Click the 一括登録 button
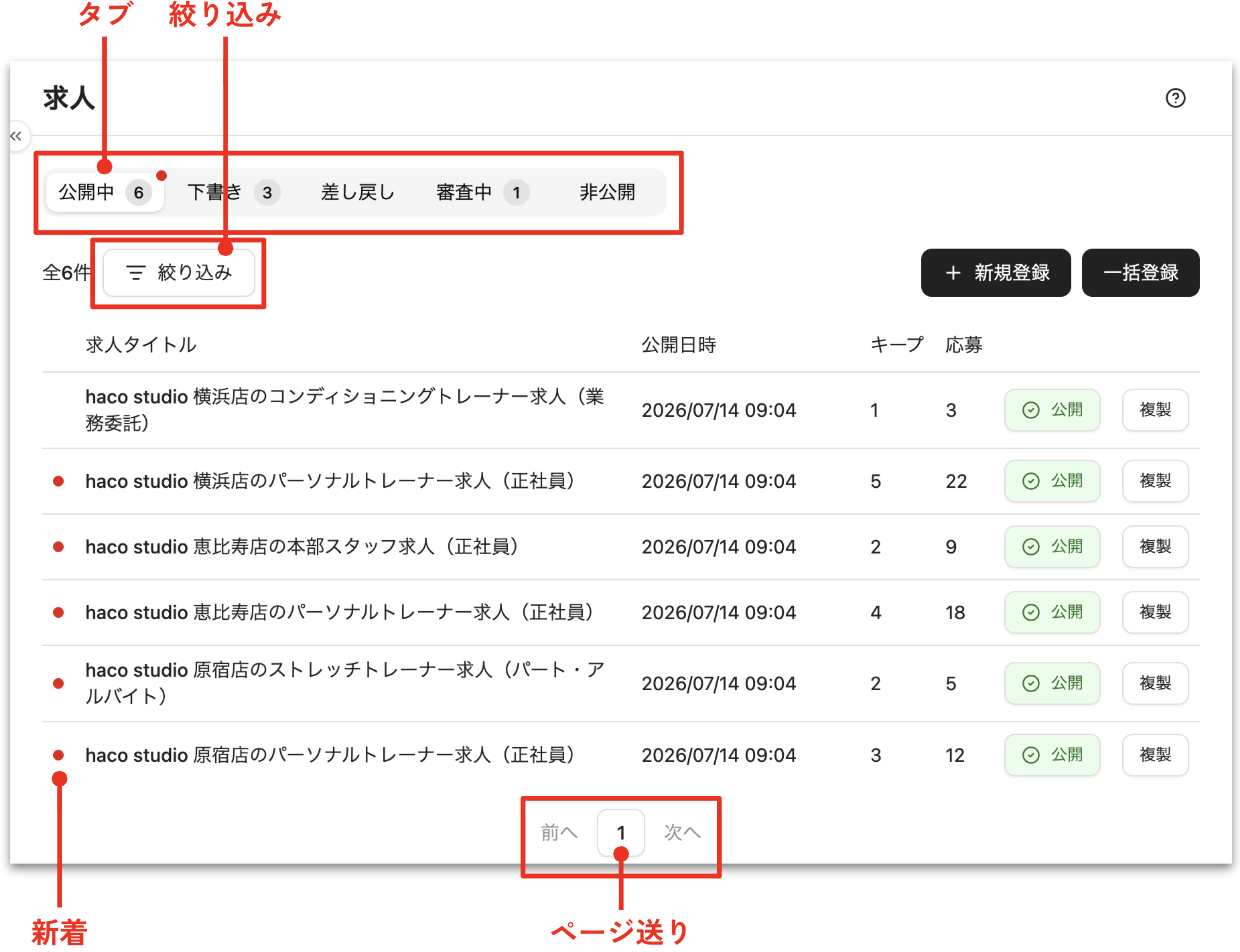 point(1141,273)
